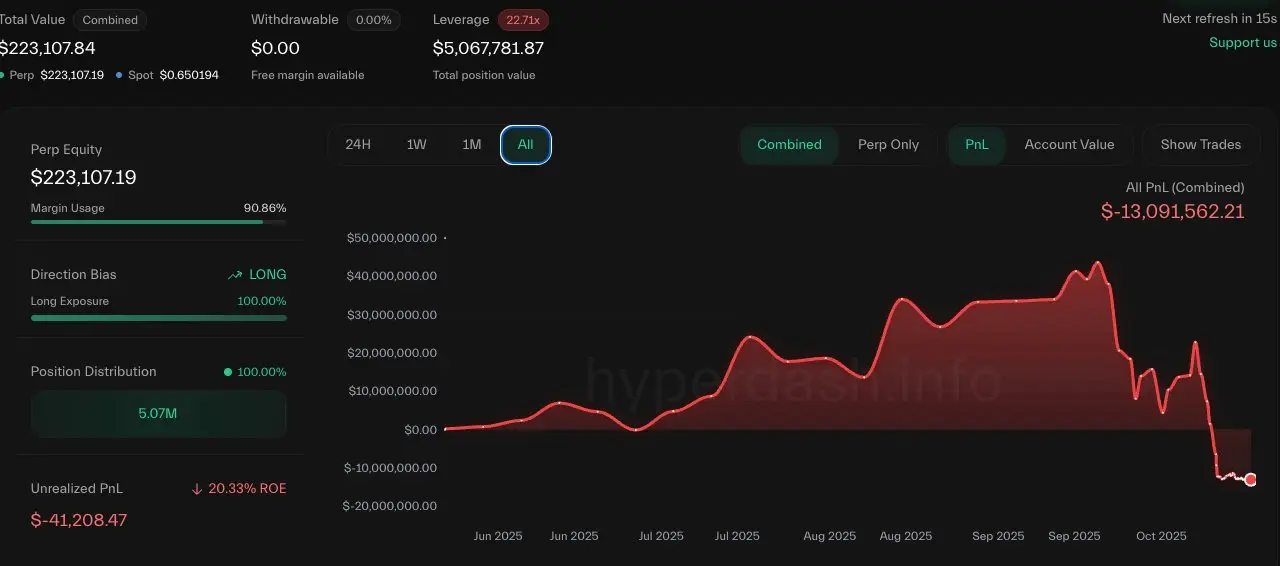Click the $-20,000,000.00 axis label

click(390, 506)
